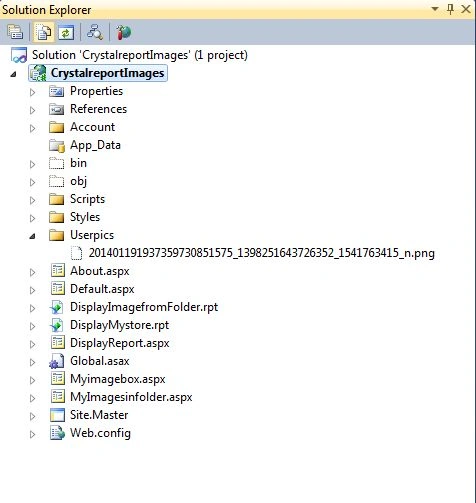Click the Userpics folder icon
This screenshot has height=503, width=476.
tap(56, 235)
